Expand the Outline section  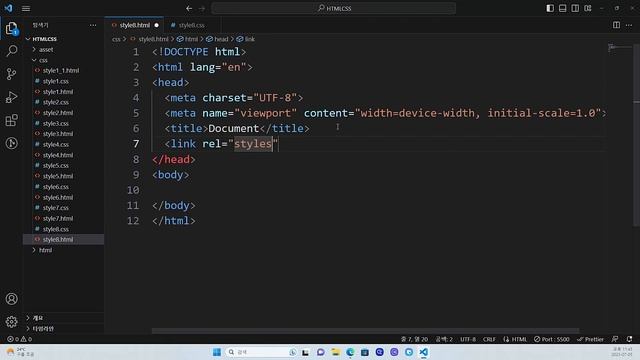tap(63, 318)
